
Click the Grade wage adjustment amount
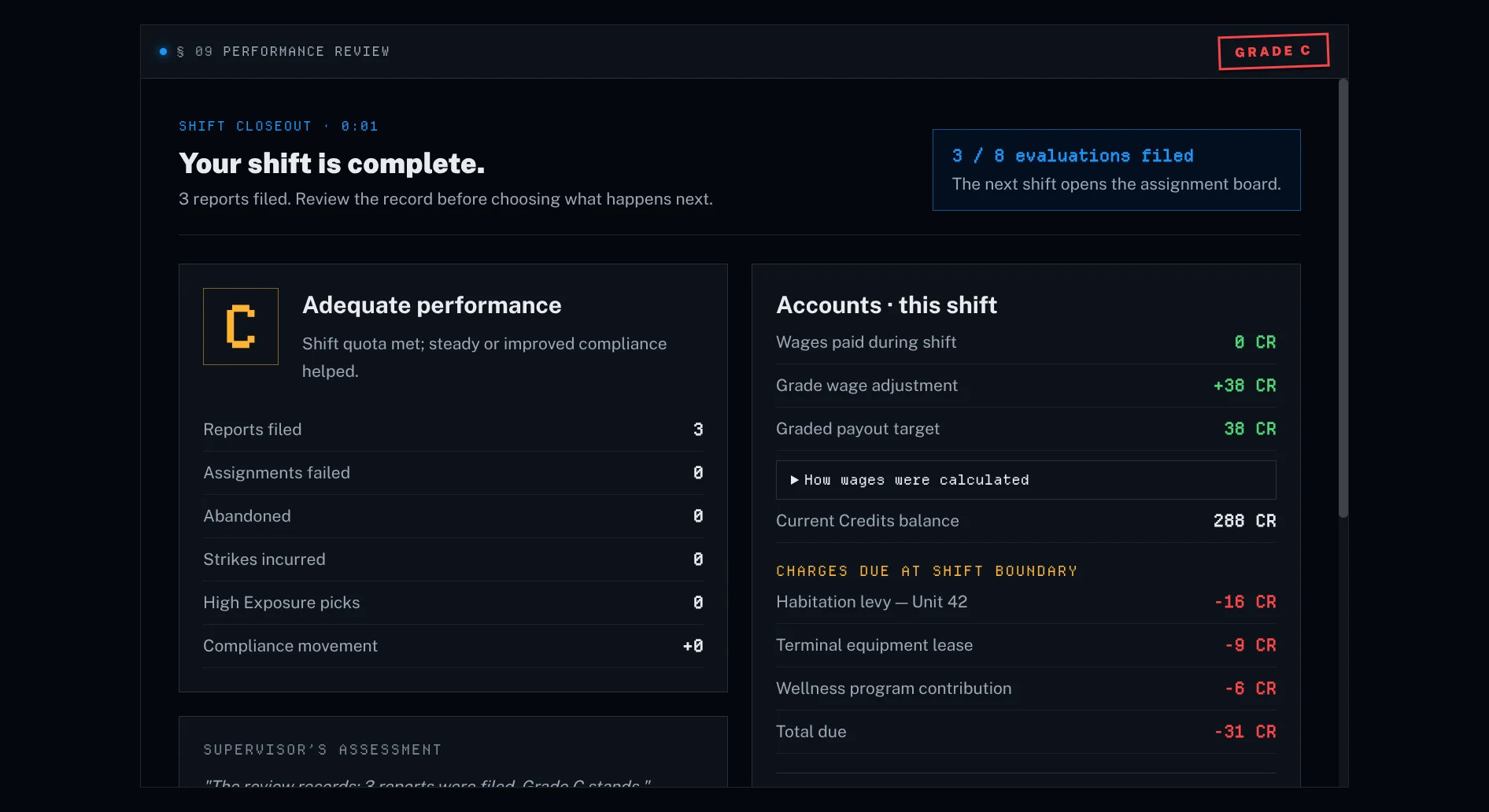[1245, 386]
